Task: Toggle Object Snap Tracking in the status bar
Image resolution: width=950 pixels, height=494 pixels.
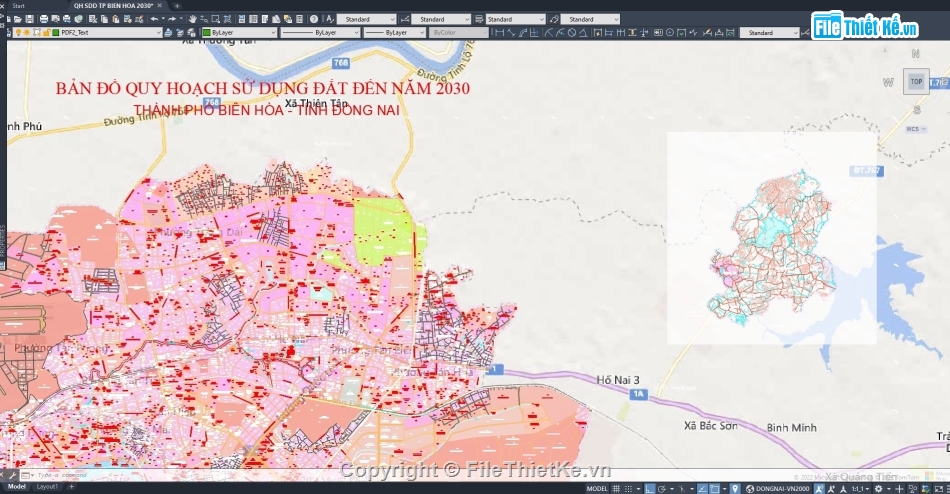Action: point(703,489)
